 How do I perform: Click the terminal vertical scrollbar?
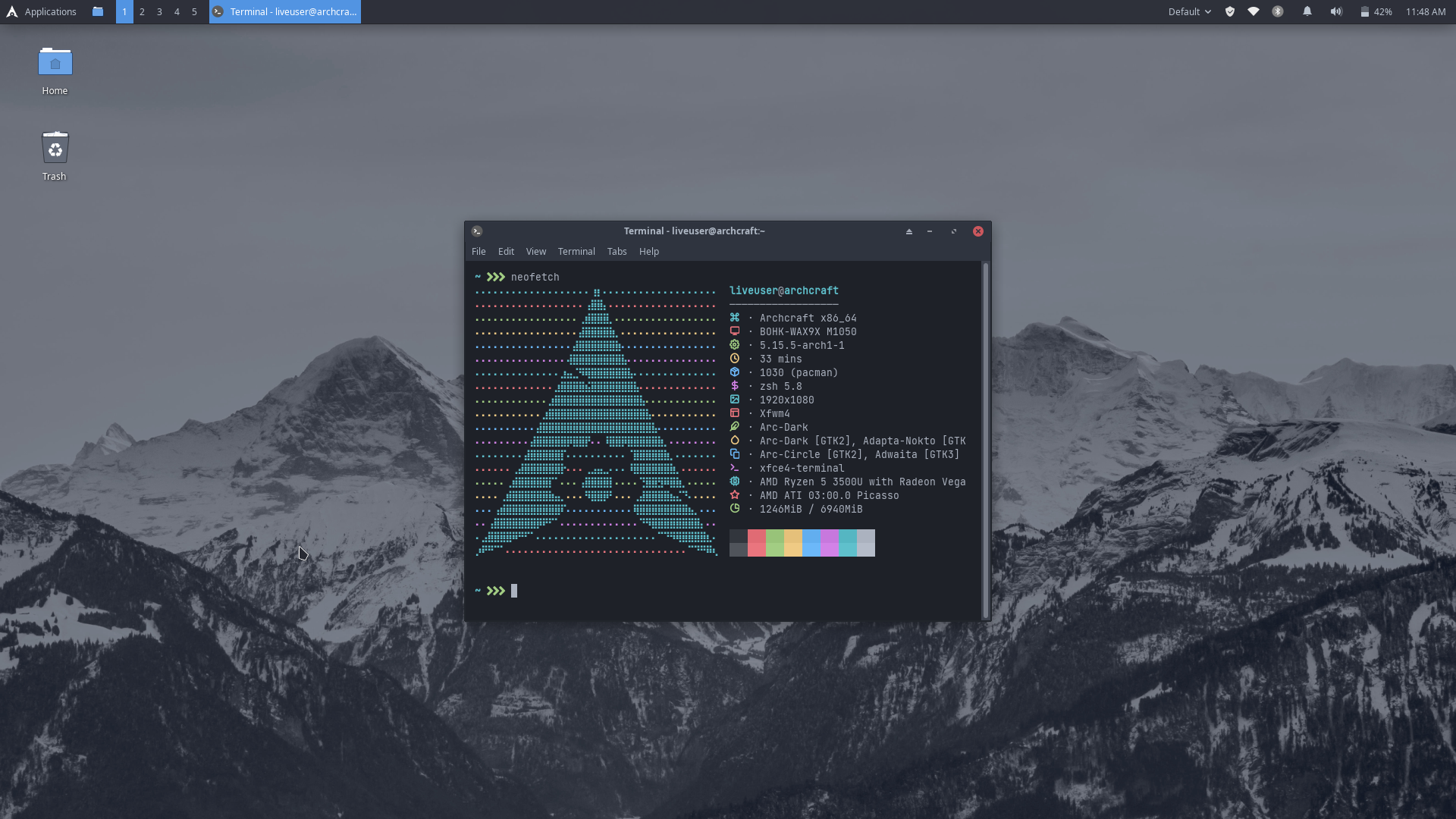pyautogui.click(x=985, y=440)
